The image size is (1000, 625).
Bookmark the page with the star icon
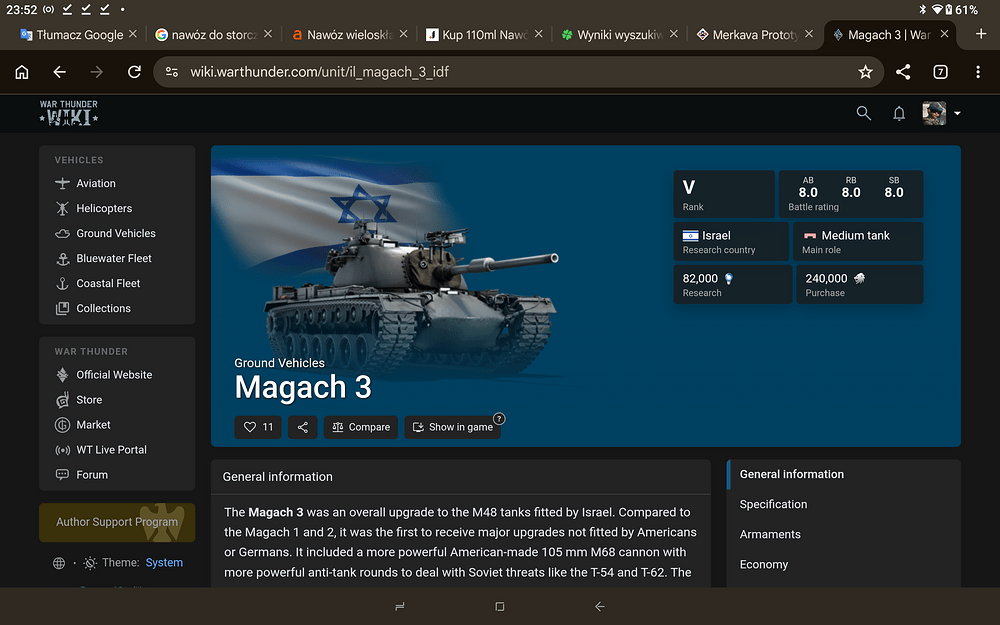click(x=865, y=72)
